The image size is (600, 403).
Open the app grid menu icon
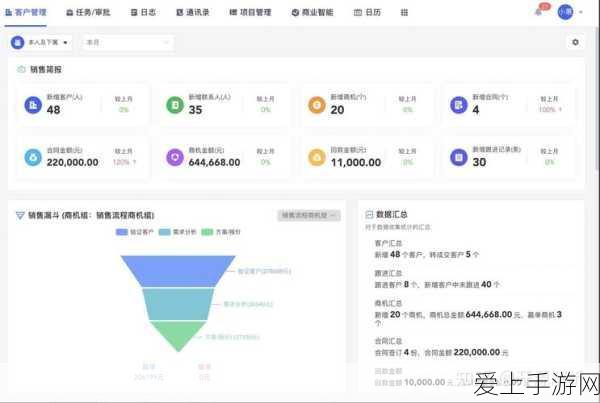[x=404, y=12]
